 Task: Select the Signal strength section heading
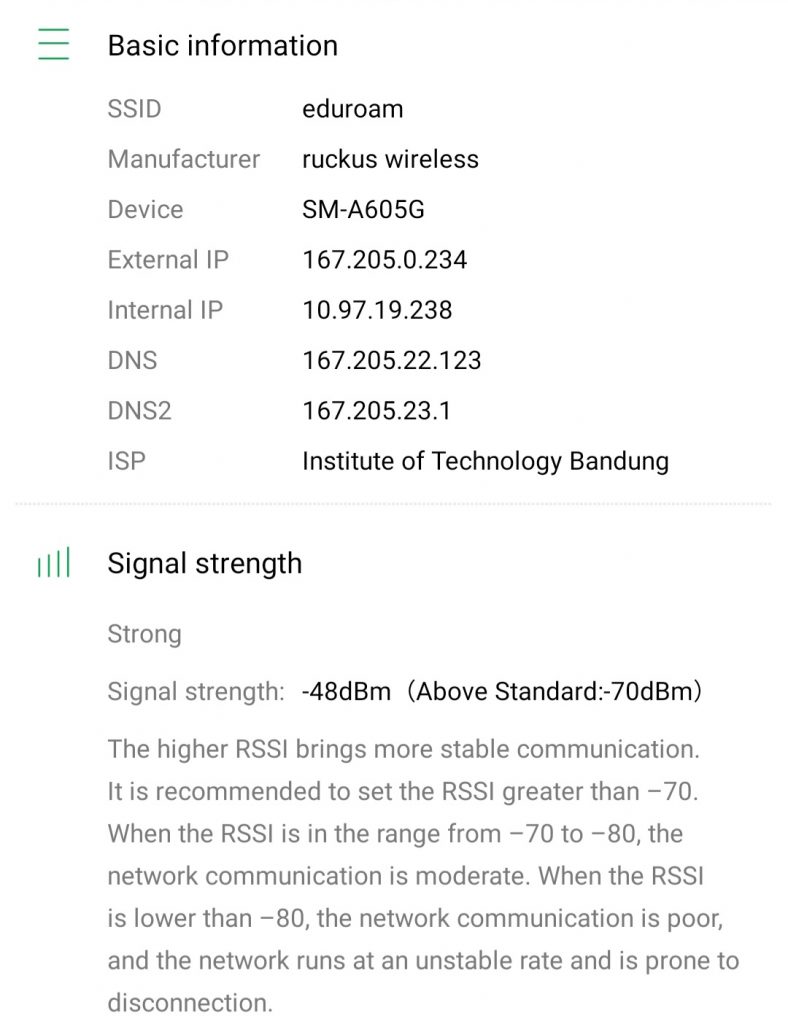coord(204,564)
